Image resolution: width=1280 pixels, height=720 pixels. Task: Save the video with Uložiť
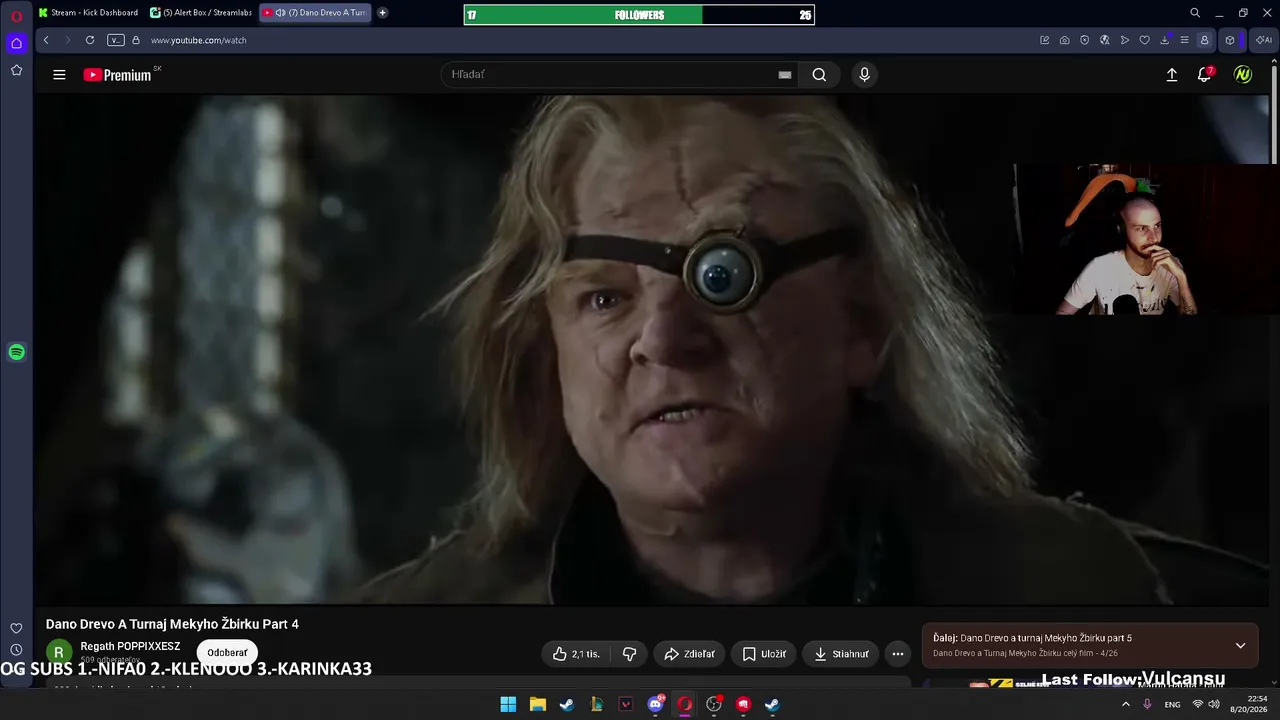click(763, 654)
